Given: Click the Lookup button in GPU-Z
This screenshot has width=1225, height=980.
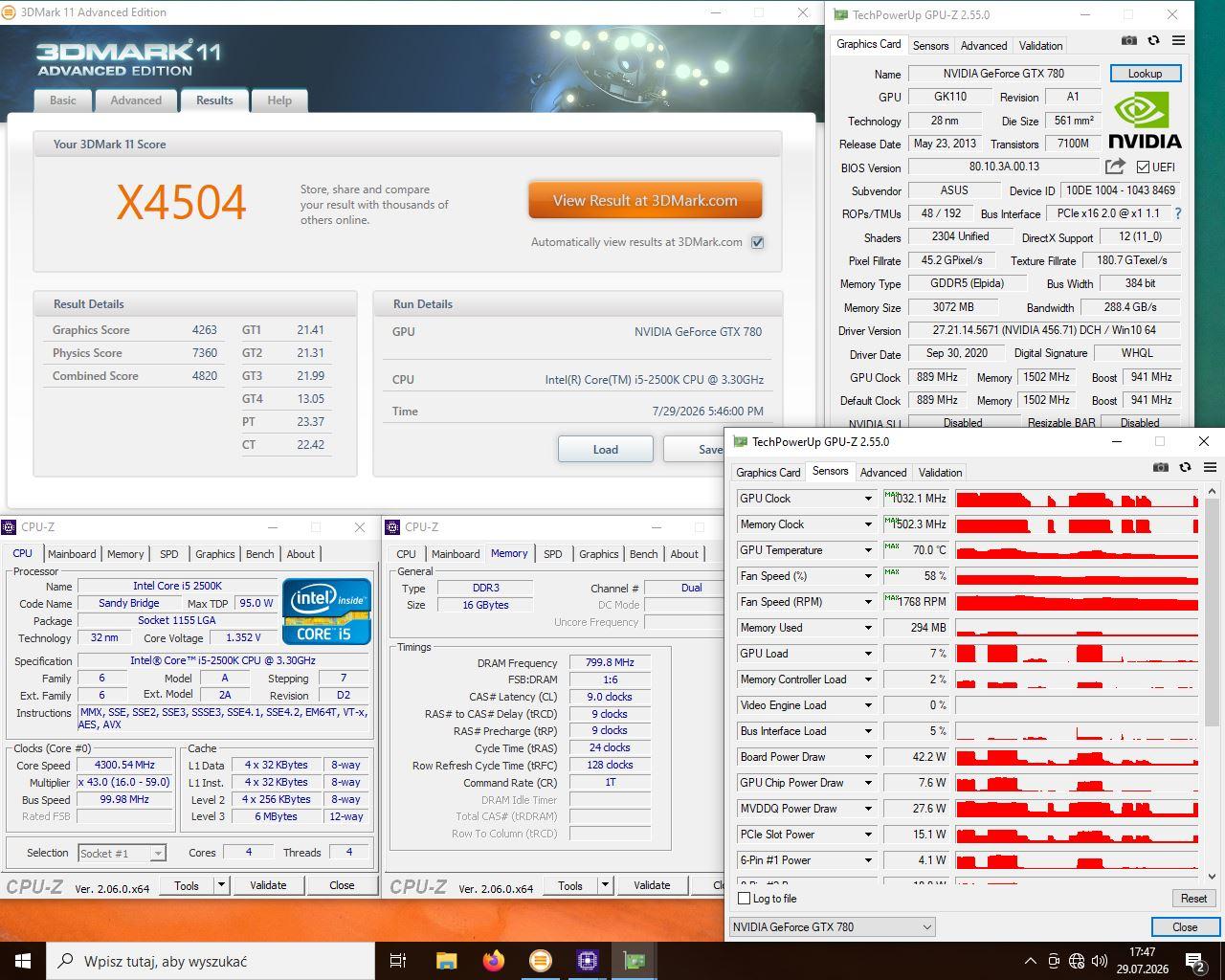Looking at the screenshot, I should coord(1145,74).
